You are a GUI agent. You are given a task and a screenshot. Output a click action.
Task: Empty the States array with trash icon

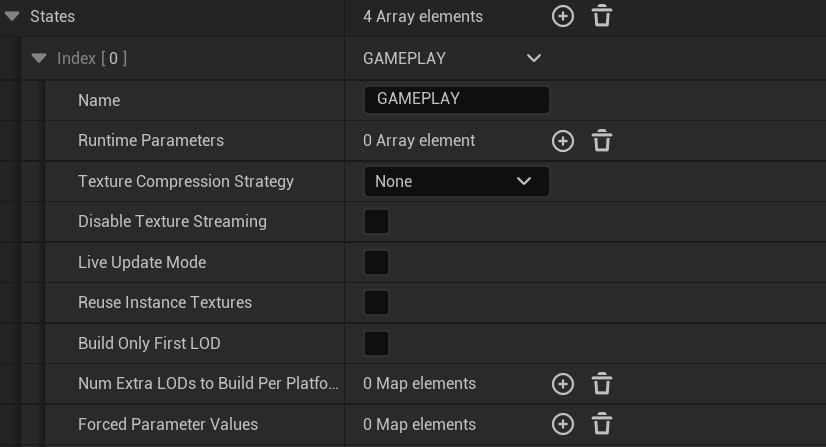[602, 16]
